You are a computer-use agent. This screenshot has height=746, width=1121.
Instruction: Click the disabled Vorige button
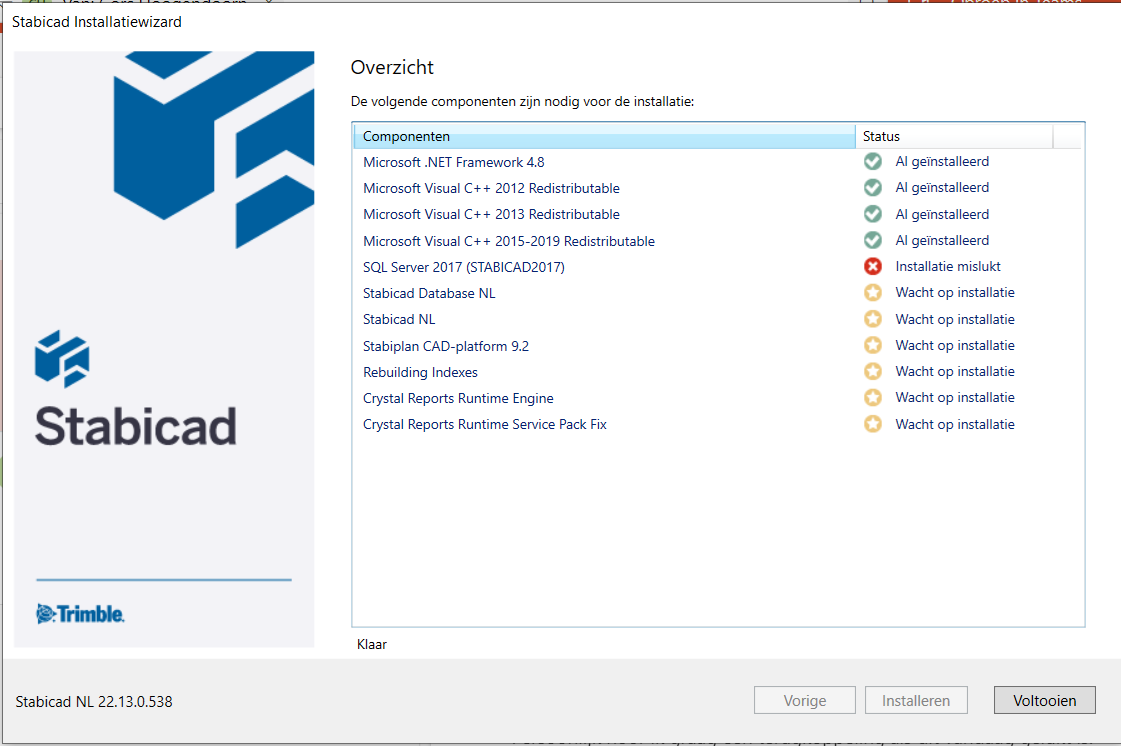(x=804, y=700)
